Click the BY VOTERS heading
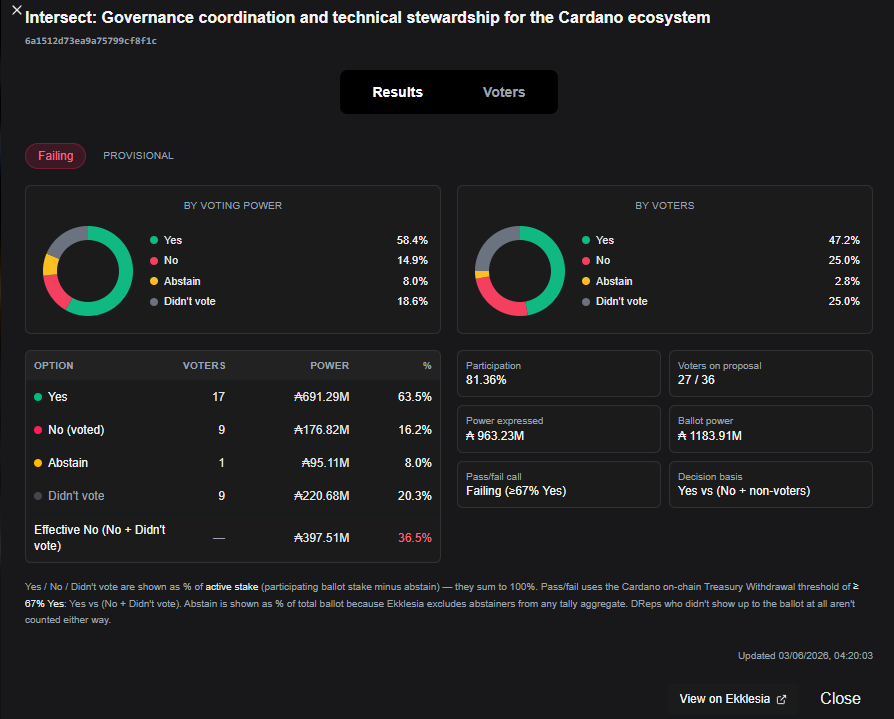This screenshot has height=719, width=894. [665, 205]
